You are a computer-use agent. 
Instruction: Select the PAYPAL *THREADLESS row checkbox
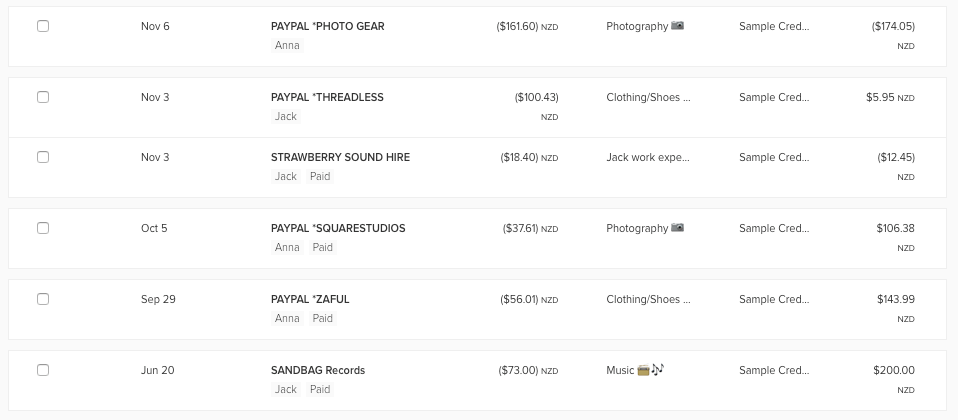43,97
